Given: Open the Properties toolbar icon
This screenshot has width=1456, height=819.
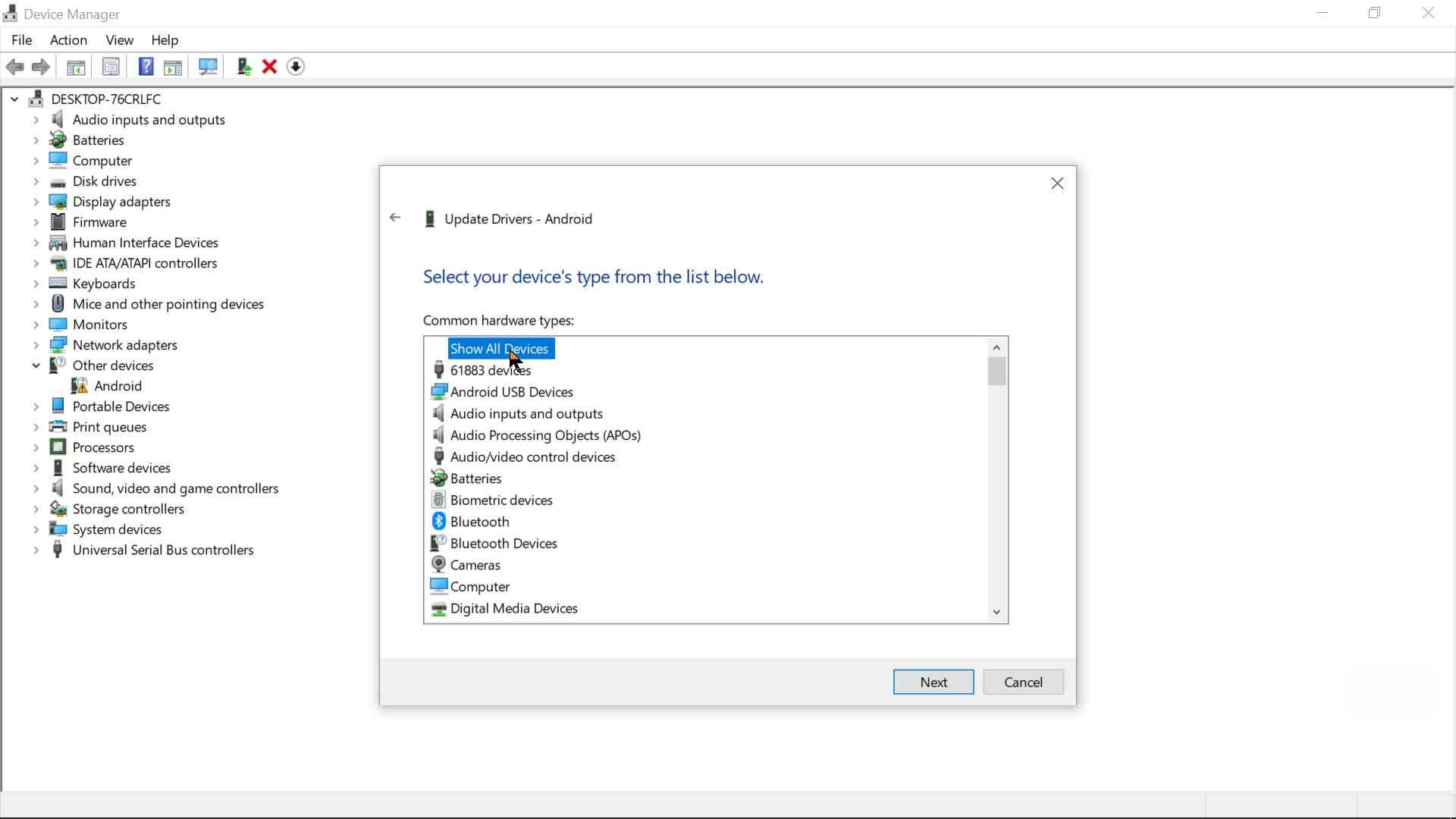Looking at the screenshot, I should 111,67.
